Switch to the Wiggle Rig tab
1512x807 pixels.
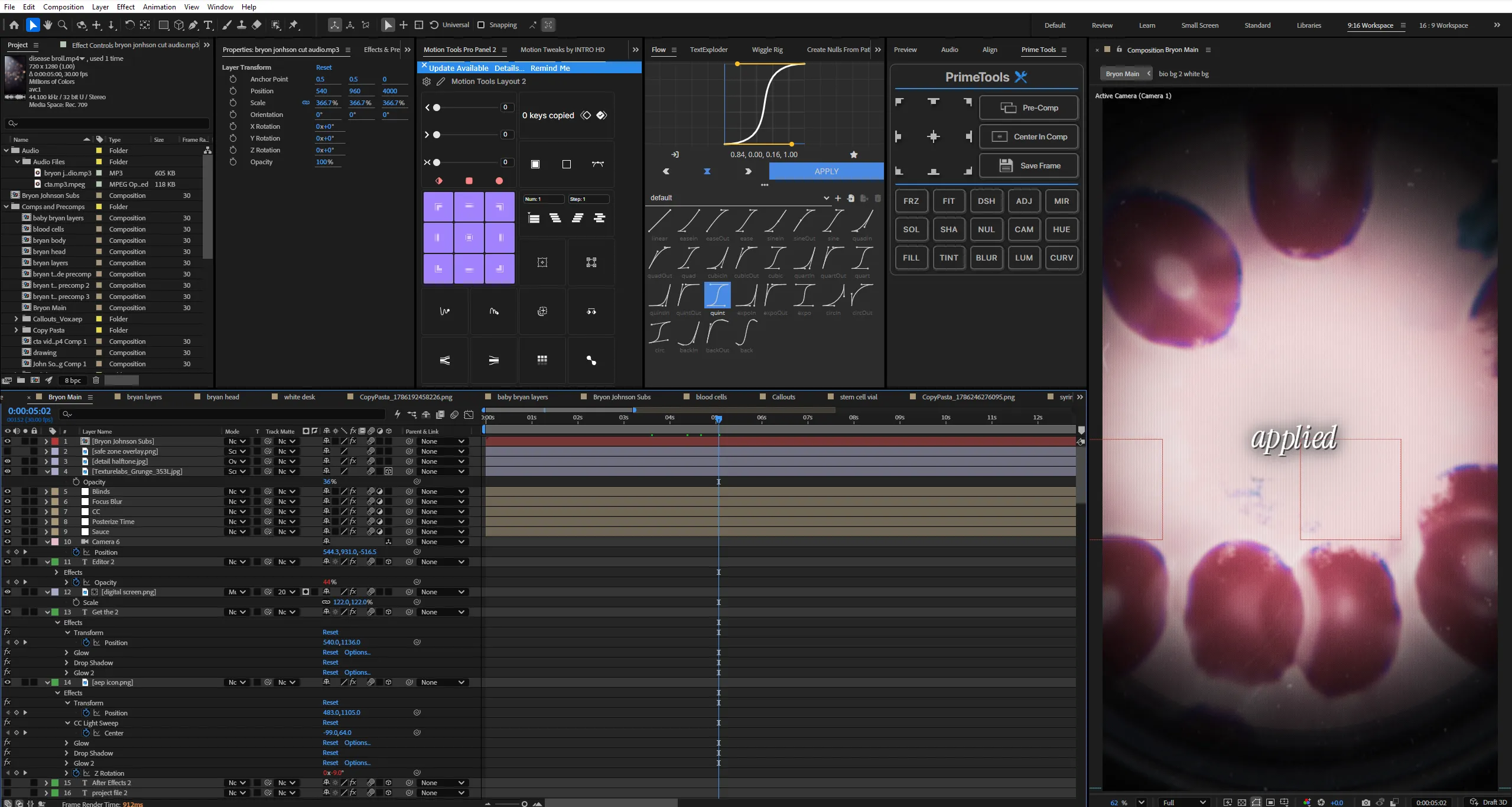pyautogui.click(x=767, y=50)
